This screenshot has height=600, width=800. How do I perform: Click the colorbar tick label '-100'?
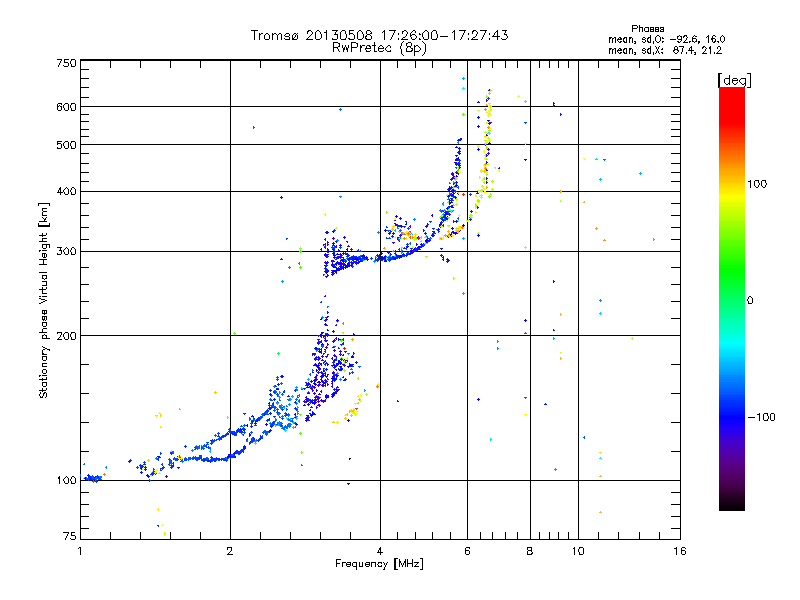pos(761,417)
